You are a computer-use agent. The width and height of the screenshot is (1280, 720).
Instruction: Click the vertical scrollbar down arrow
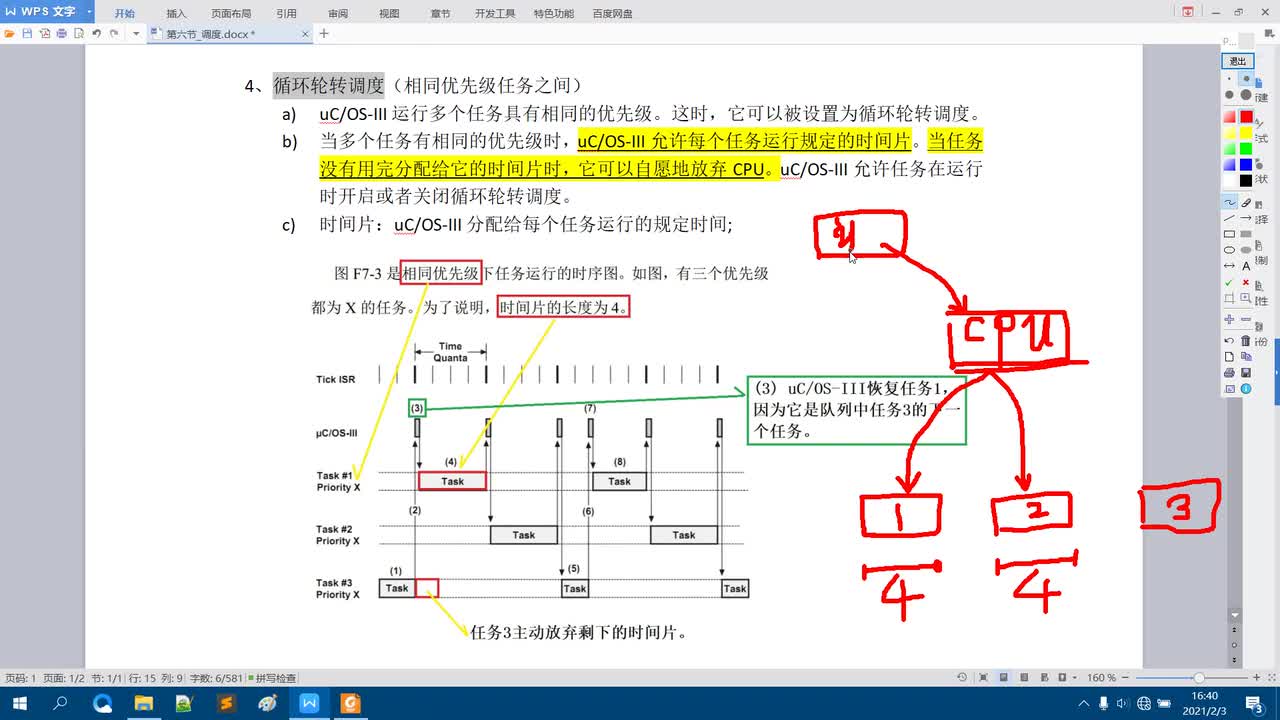point(1235,615)
